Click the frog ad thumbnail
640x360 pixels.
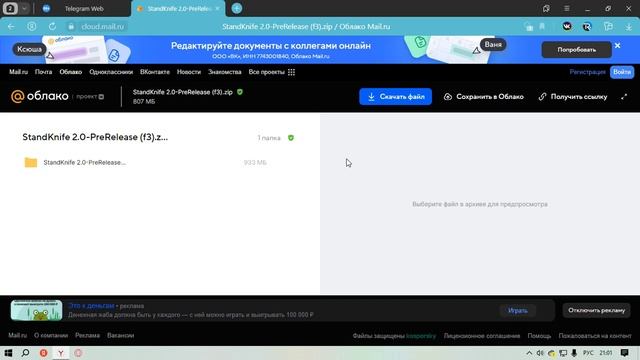coord(36,310)
